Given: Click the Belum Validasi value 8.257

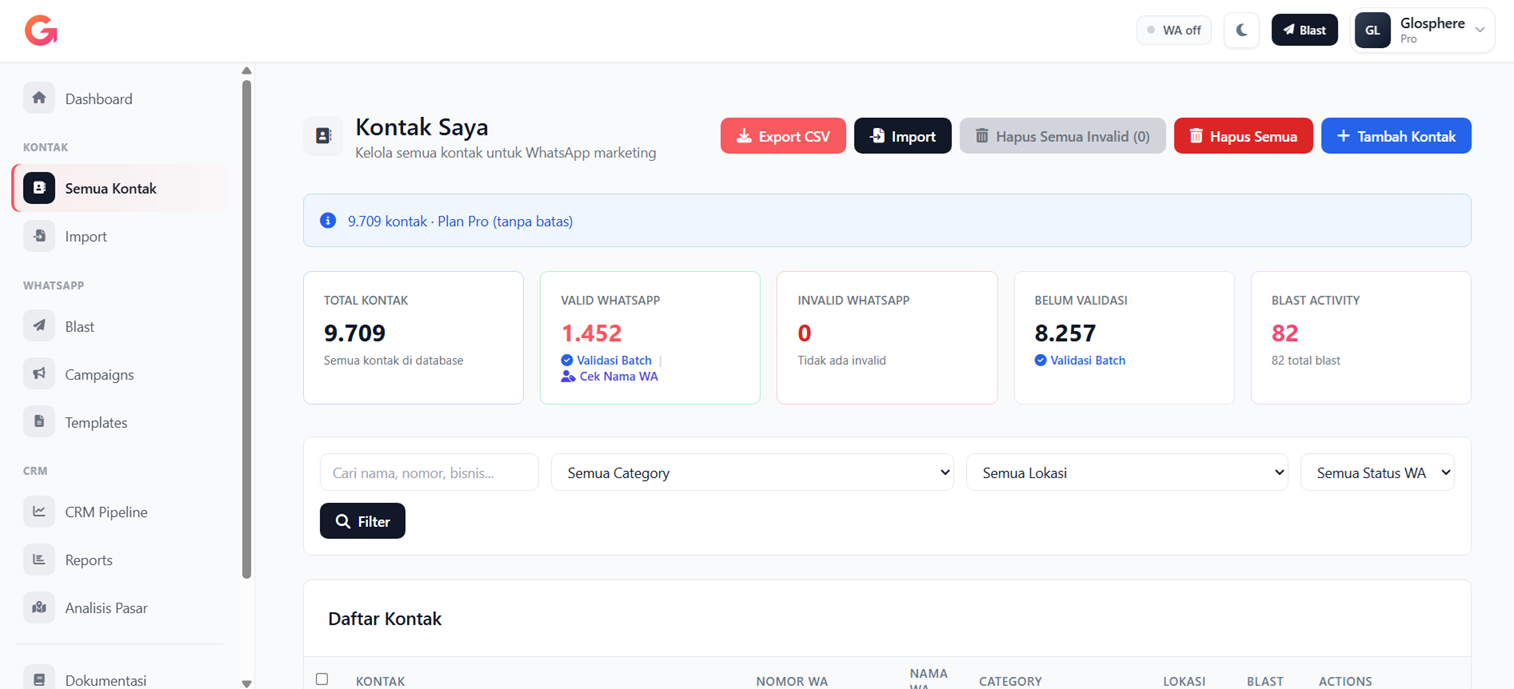Looking at the screenshot, I should pyautogui.click(x=1065, y=333).
